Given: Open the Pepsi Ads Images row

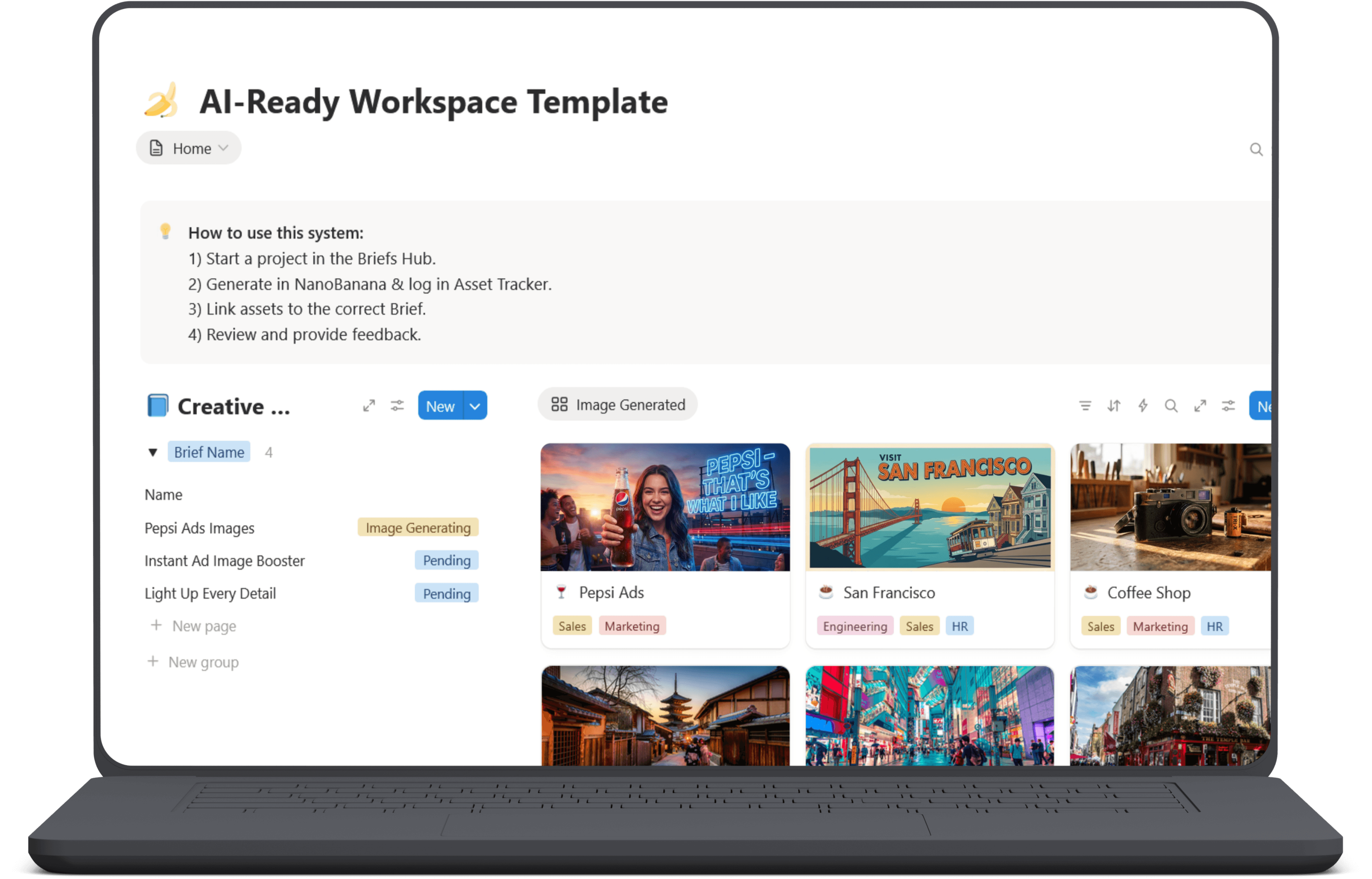Looking at the screenshot, I should coord(199,528).
